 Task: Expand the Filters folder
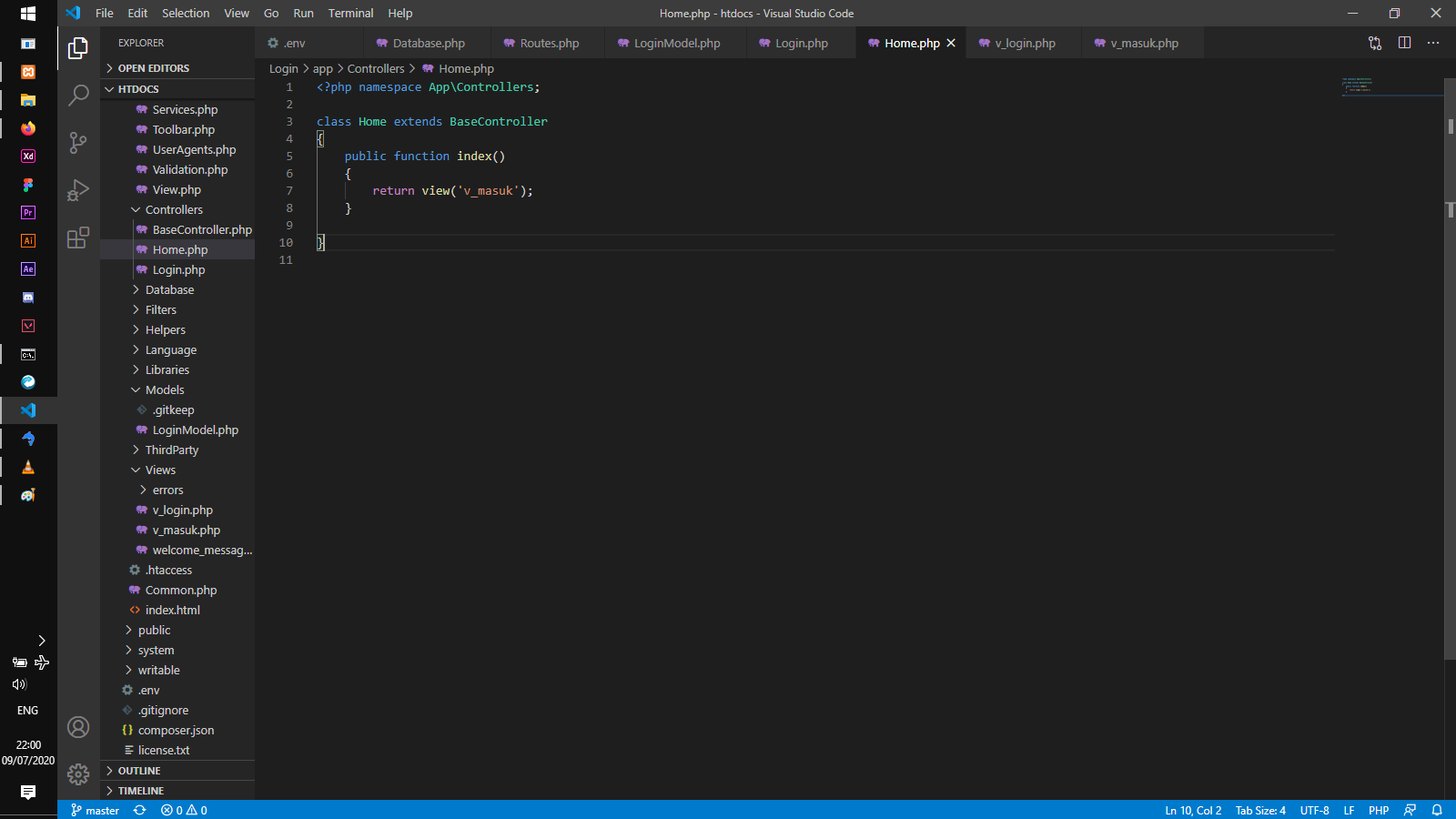coord(177,309)
